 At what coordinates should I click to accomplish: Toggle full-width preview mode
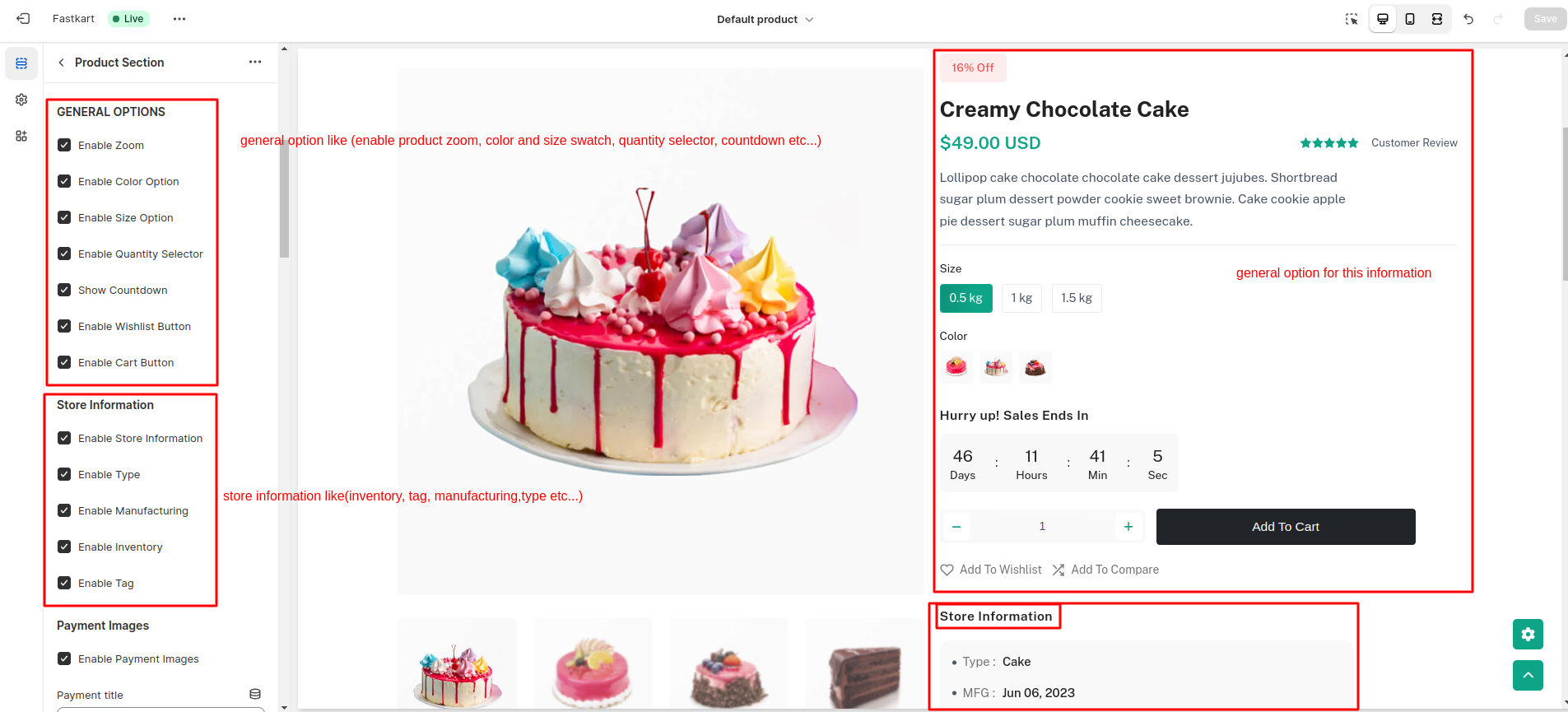(x=1436, y=18)
